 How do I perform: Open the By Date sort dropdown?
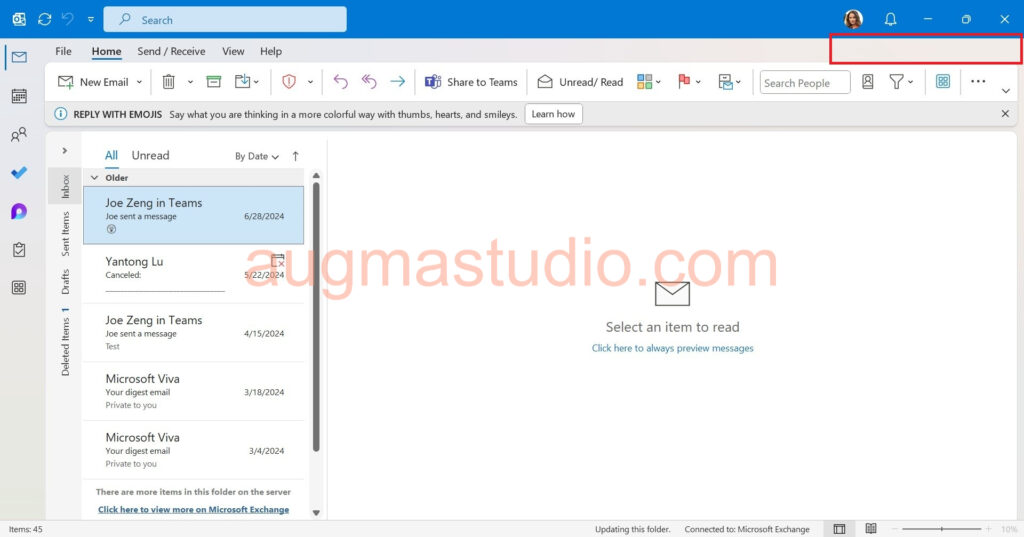tap(256, 156)
